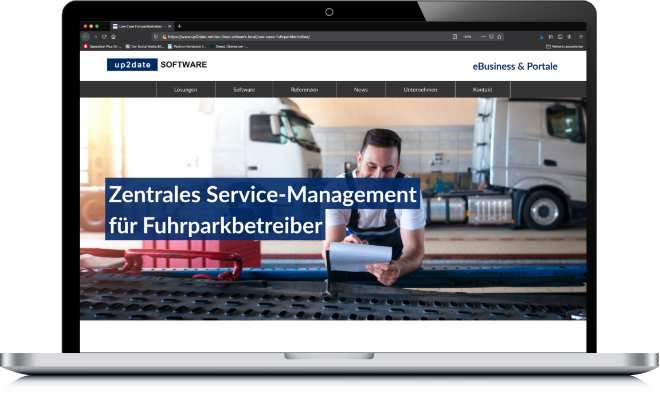Select Referenzen in the navigation bar

304,90
